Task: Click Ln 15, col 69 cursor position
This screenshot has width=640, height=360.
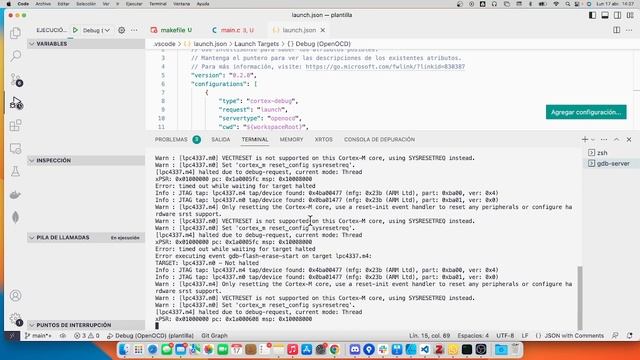Action: coord(429,336)
